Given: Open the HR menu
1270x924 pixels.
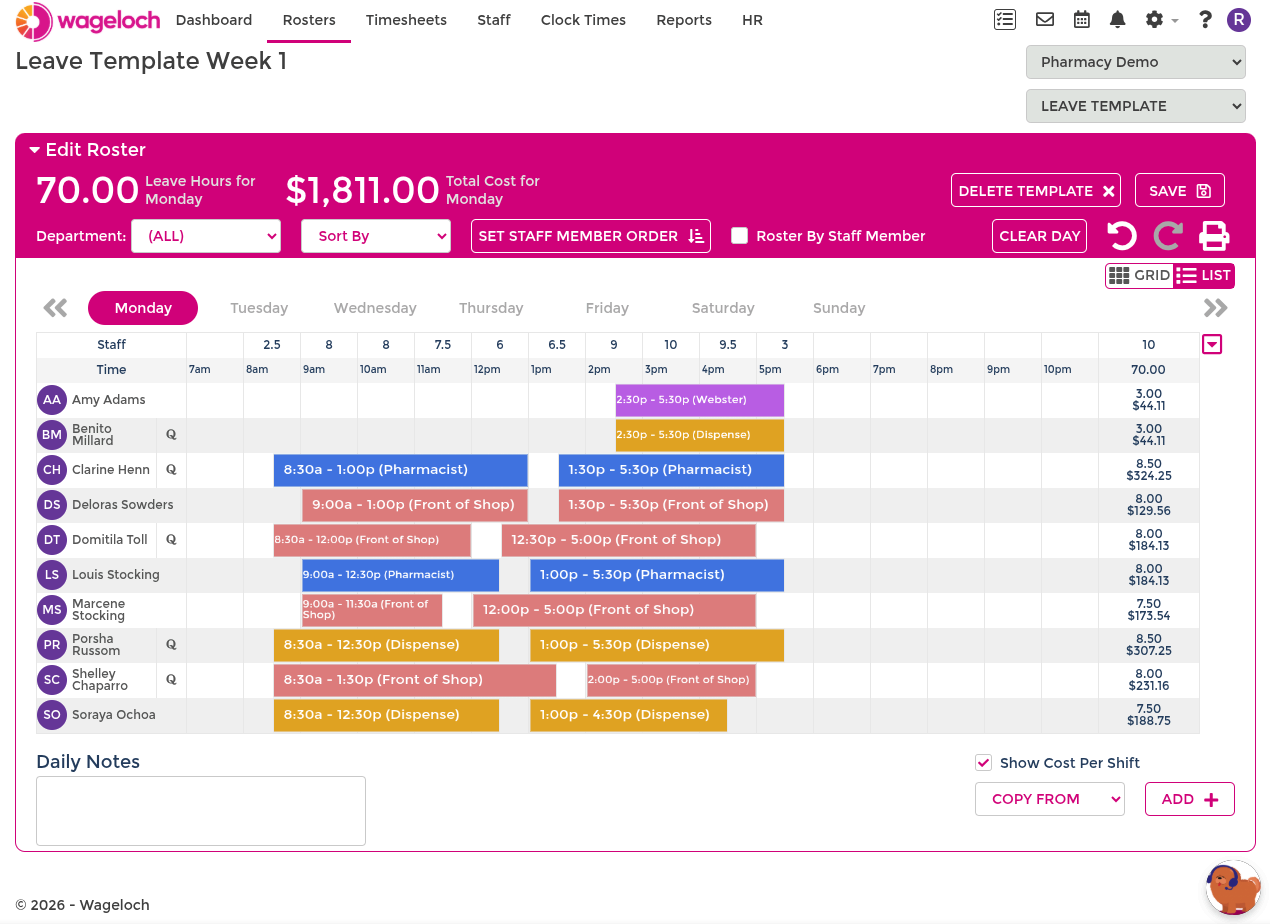Looking at the screenshot, I should (x=753, y=20).
